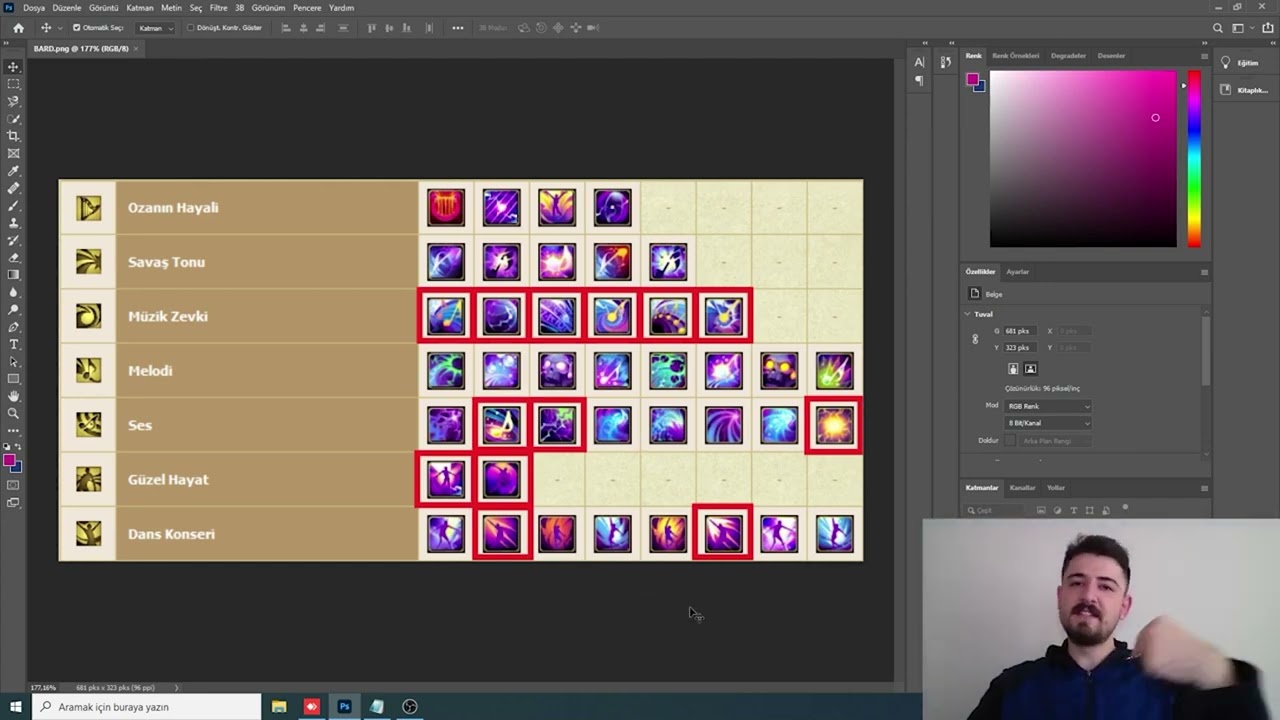Select the Eraser tool
Screen dimensions: 1280x720
tap(13, 257)
